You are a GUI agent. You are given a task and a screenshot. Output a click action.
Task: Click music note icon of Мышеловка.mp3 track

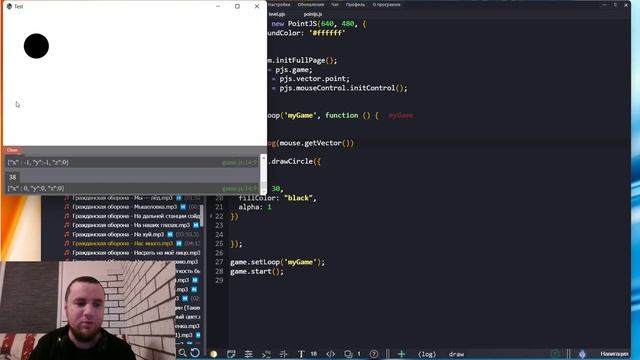(67, 207)
